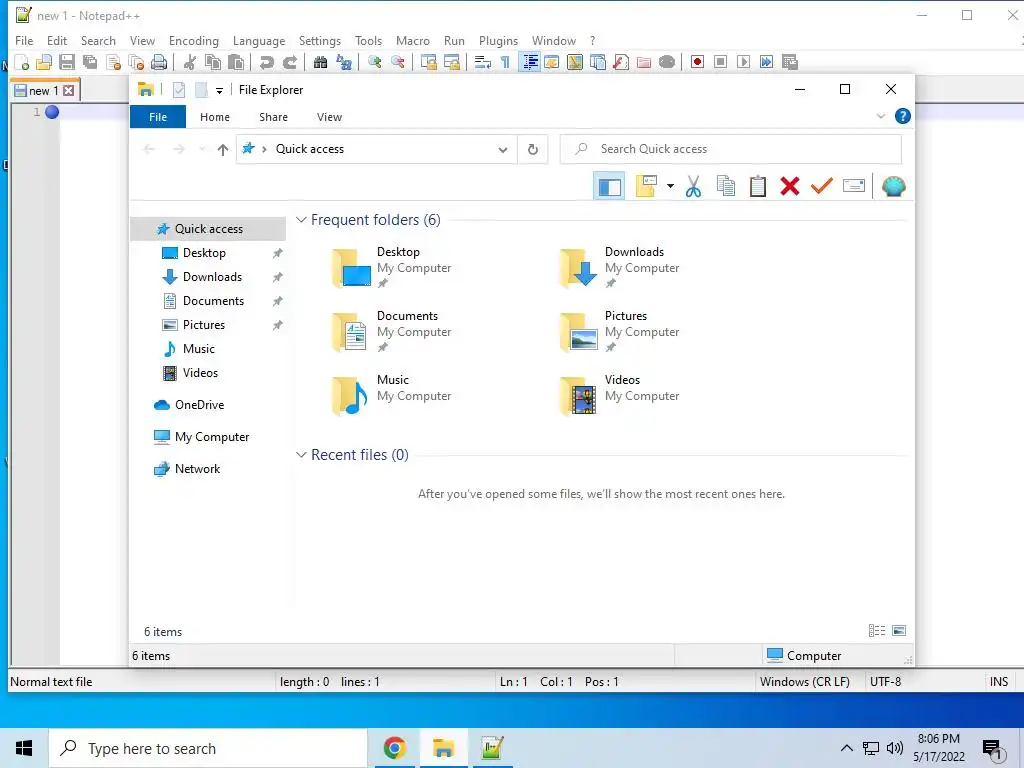Close the new 1 tab in Notepad++

point(69,91)
